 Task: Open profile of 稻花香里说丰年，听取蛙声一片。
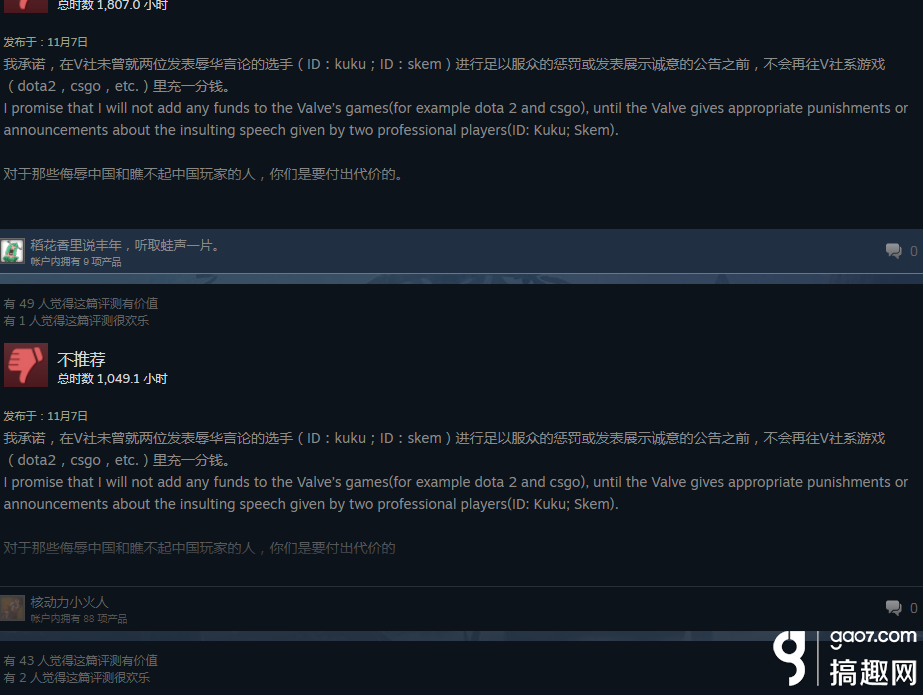(x=127, y=245)
